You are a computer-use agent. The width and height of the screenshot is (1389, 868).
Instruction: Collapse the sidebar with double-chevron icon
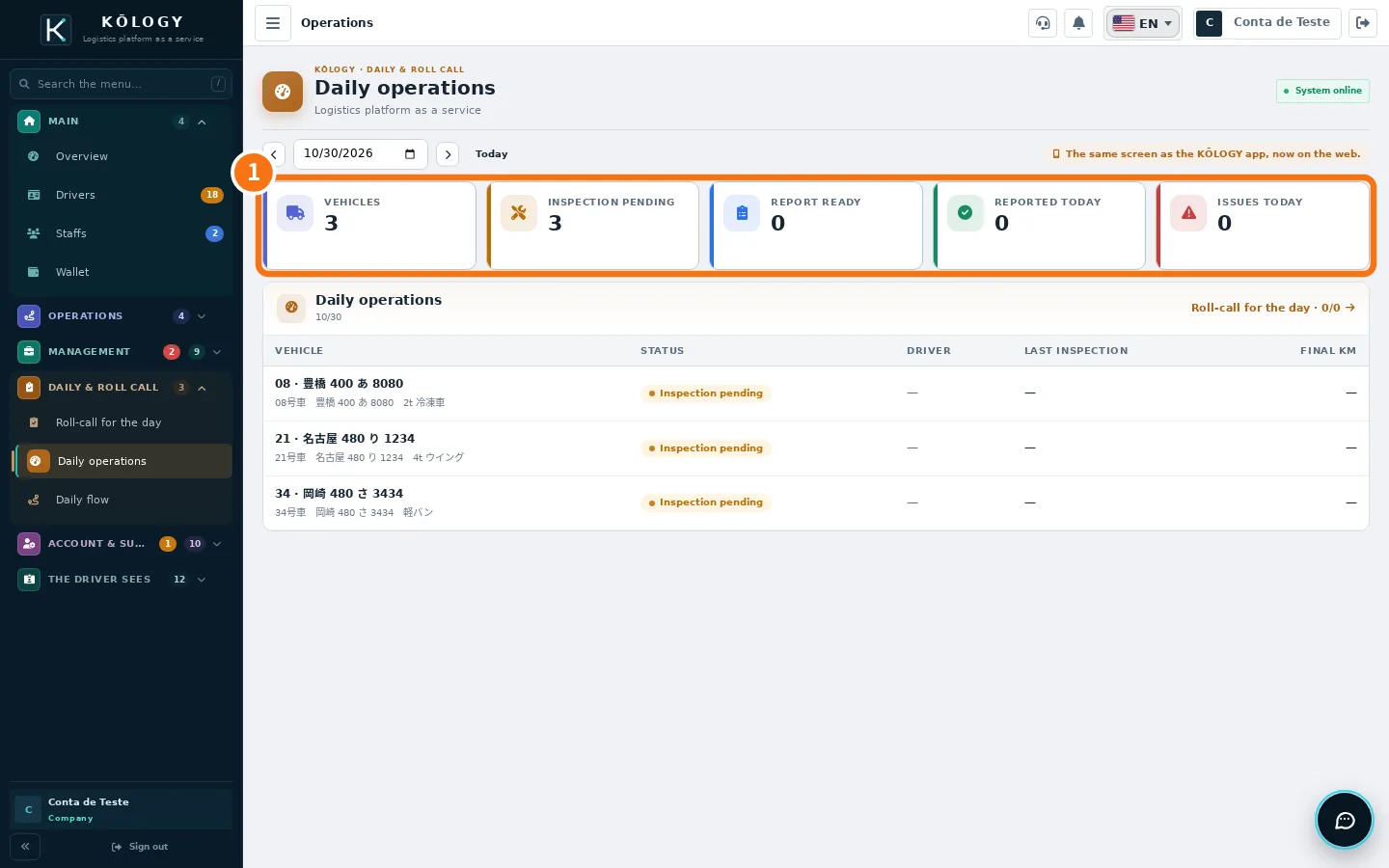pos(25,847)
